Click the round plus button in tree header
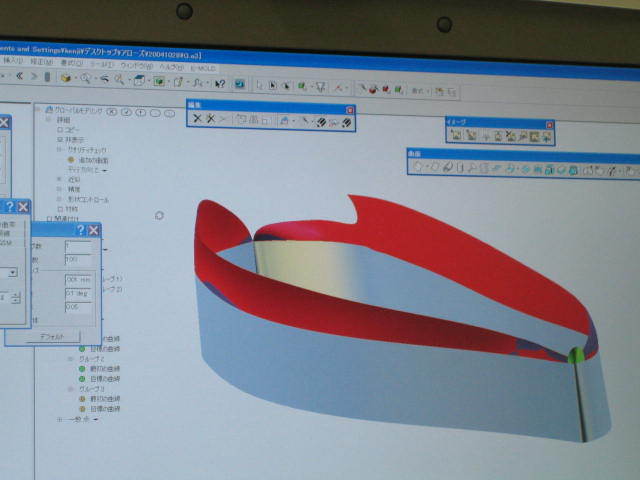Viewport: 640px width, 480px height. tap(141, 112)
